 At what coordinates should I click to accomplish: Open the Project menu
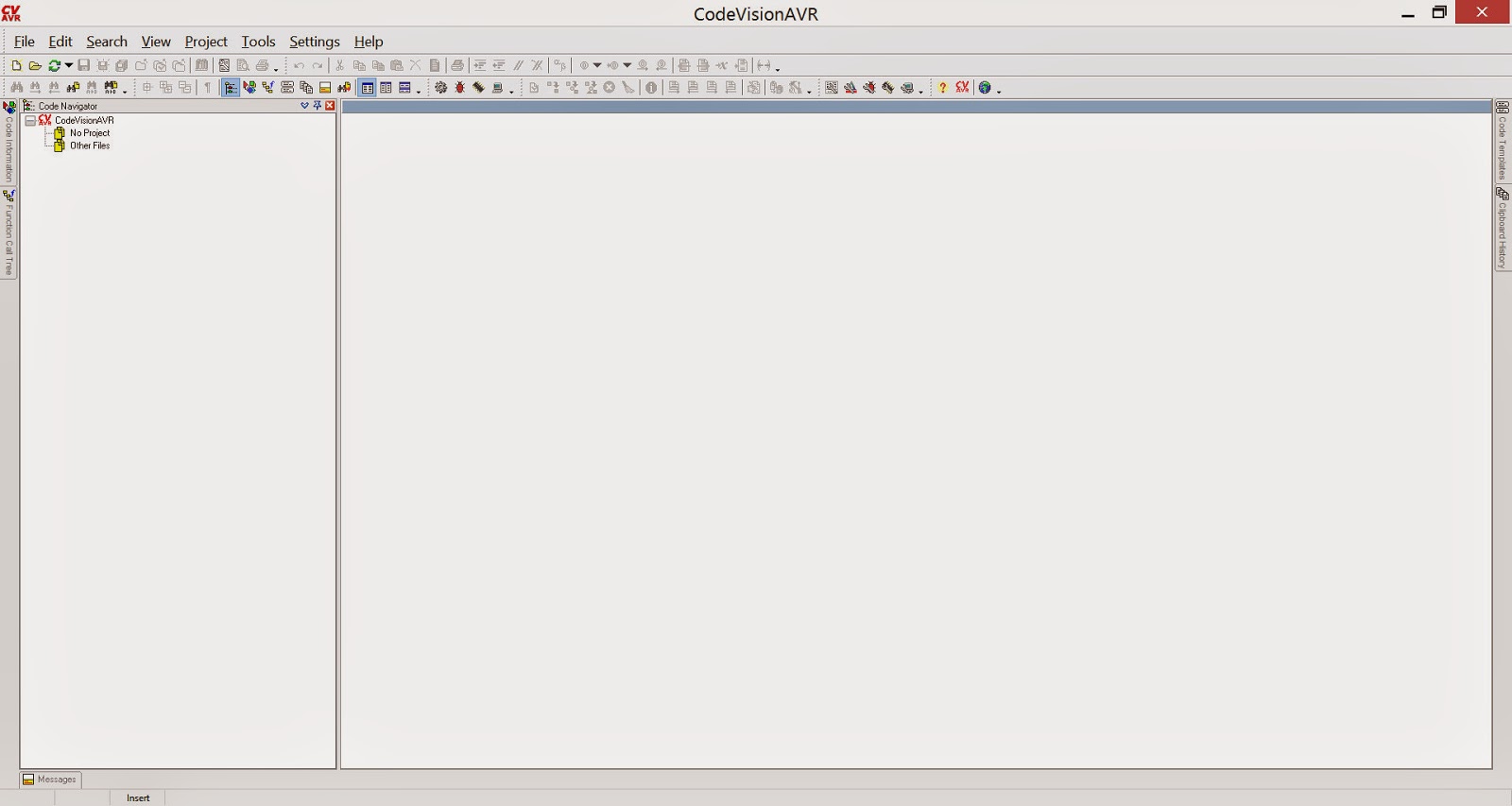click(206, 42)
